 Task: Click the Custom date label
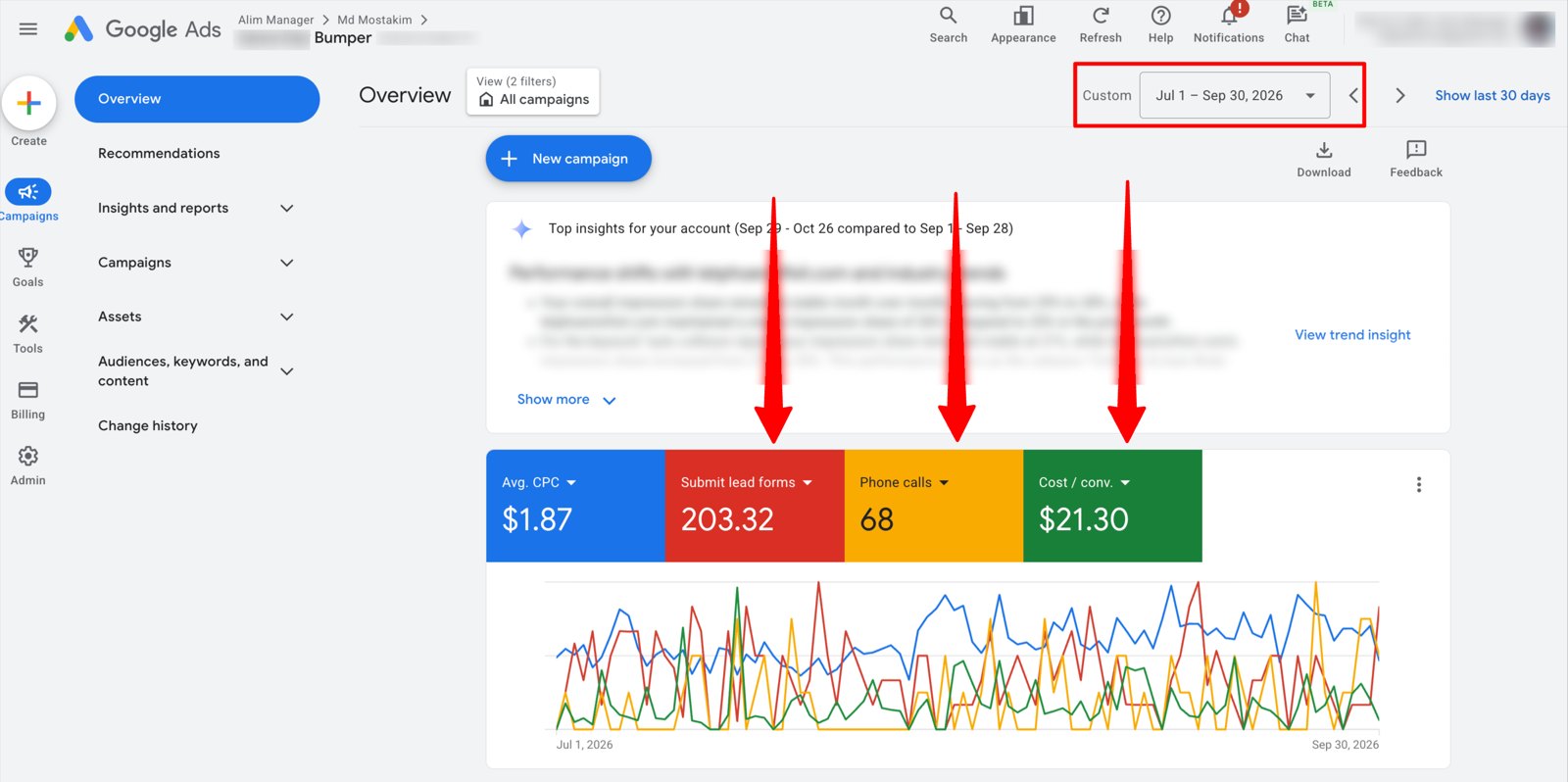tap(1106, 95)
